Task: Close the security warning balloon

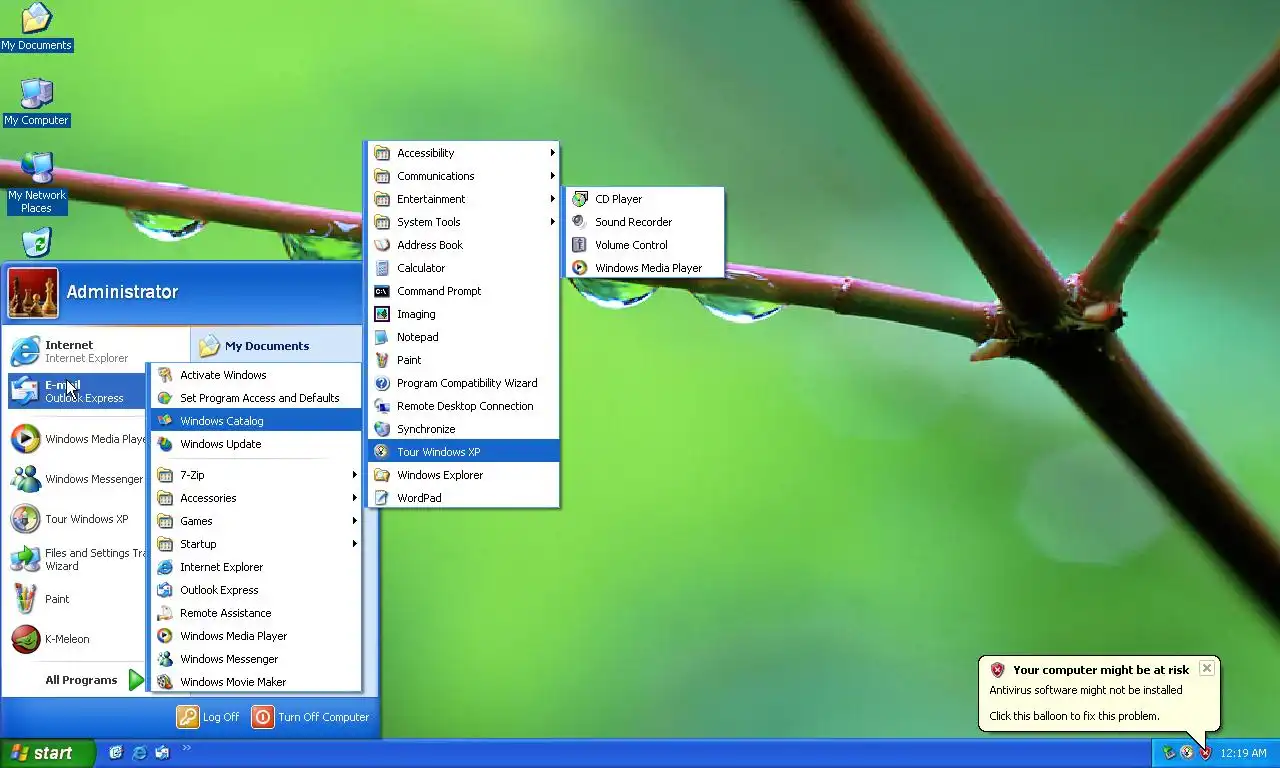Action: tap(1207, 668)
